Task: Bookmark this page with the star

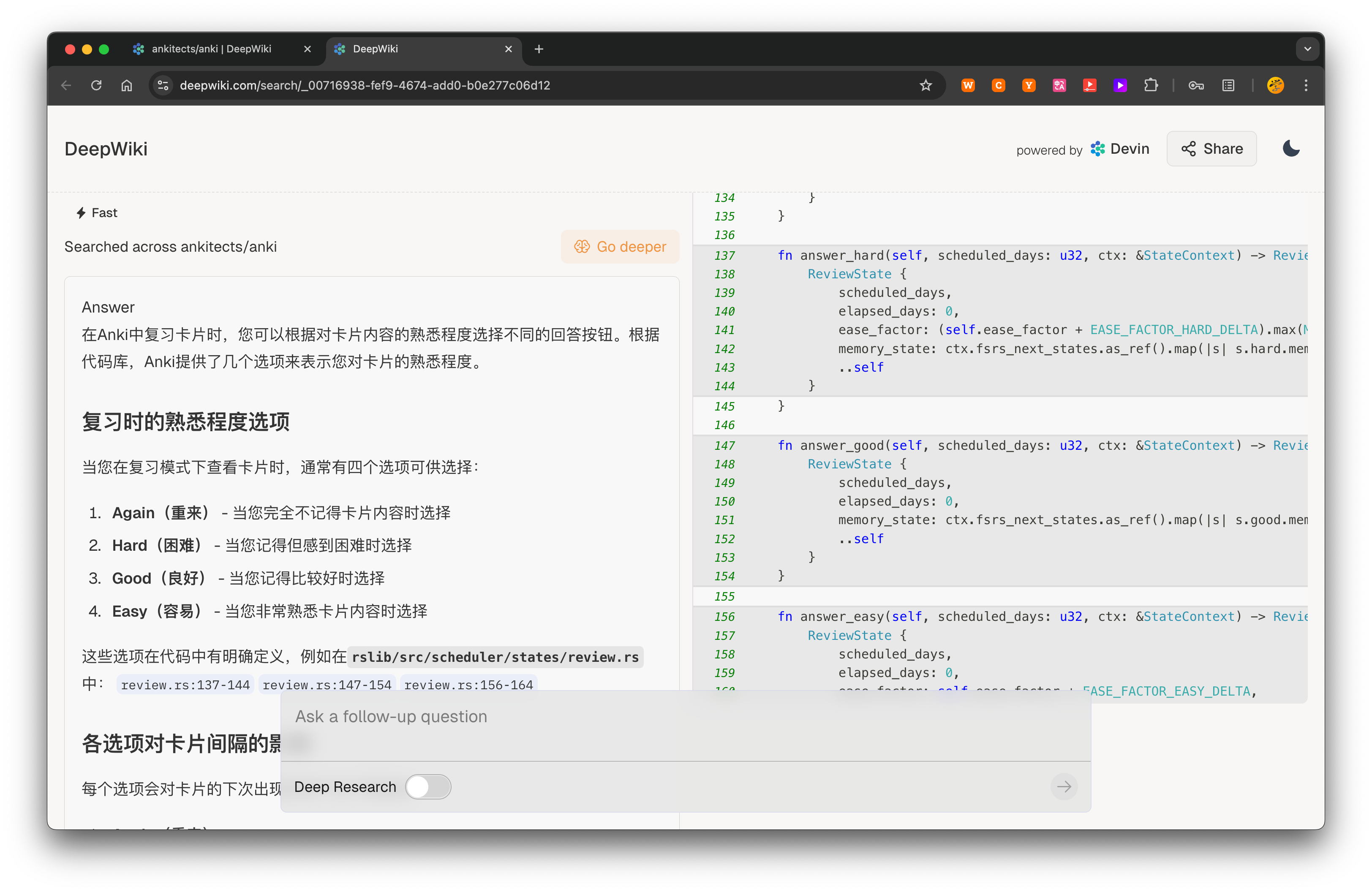Action: point(926,85)
